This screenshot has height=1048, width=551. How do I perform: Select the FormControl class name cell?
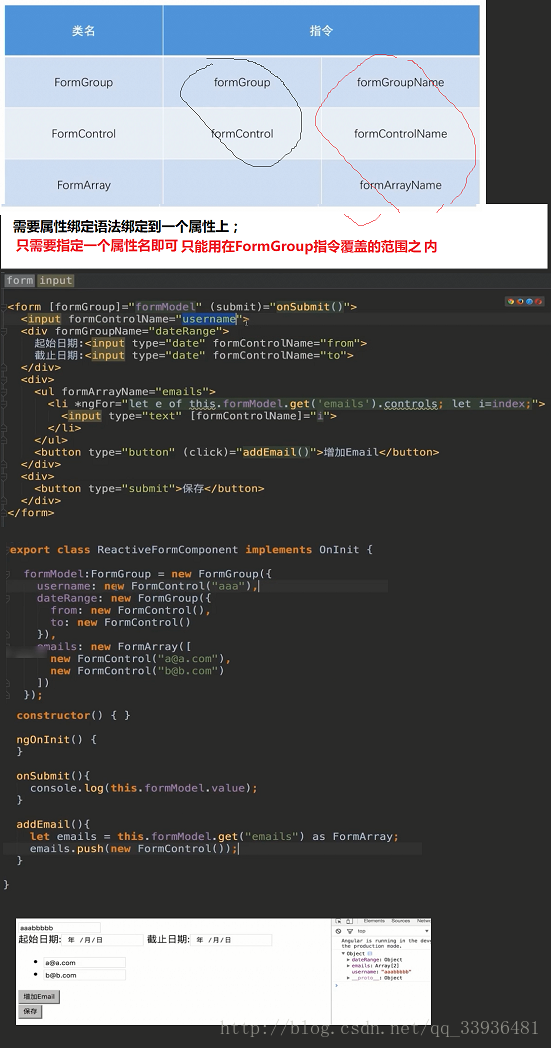tap(84, 134)
